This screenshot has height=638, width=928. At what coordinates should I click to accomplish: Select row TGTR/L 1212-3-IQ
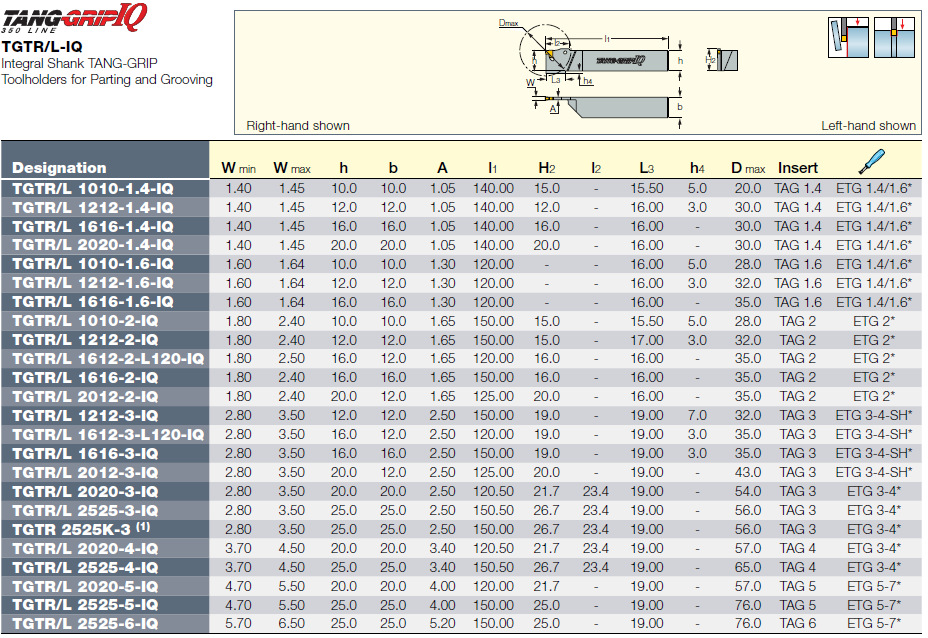point(462,415)
